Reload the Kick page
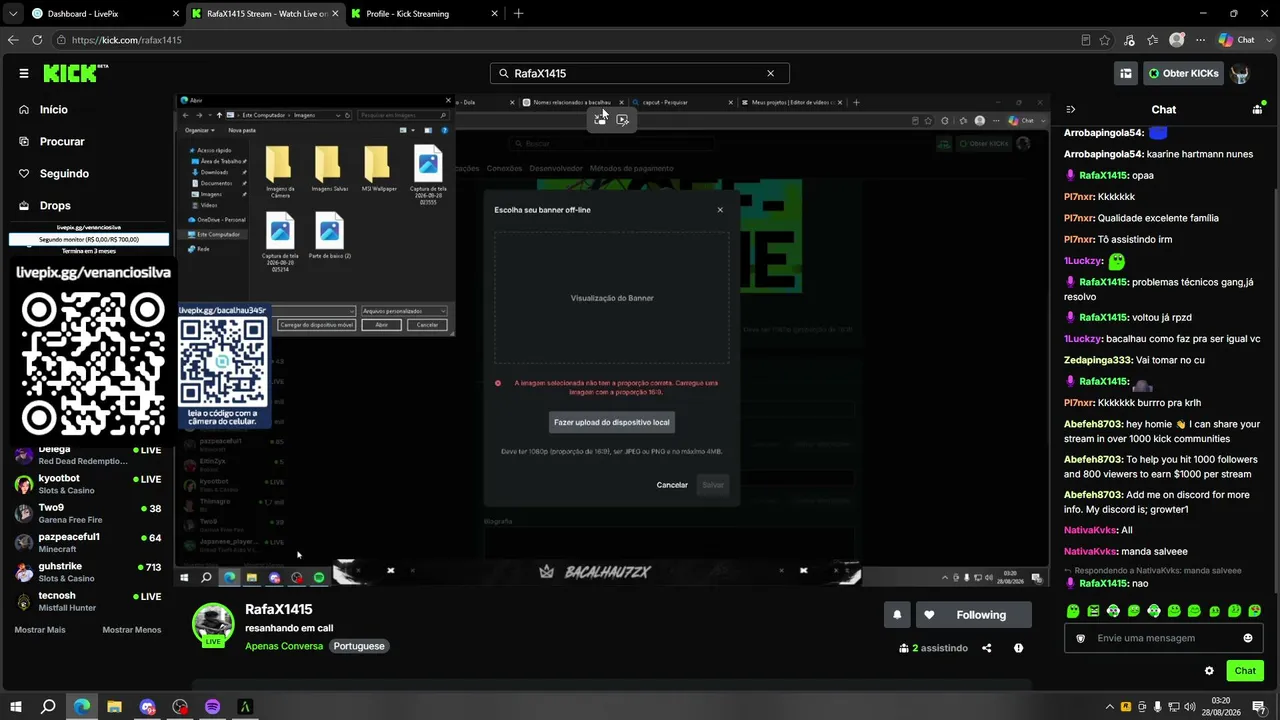The image size is (1280, 720). (x=37, y=40)
